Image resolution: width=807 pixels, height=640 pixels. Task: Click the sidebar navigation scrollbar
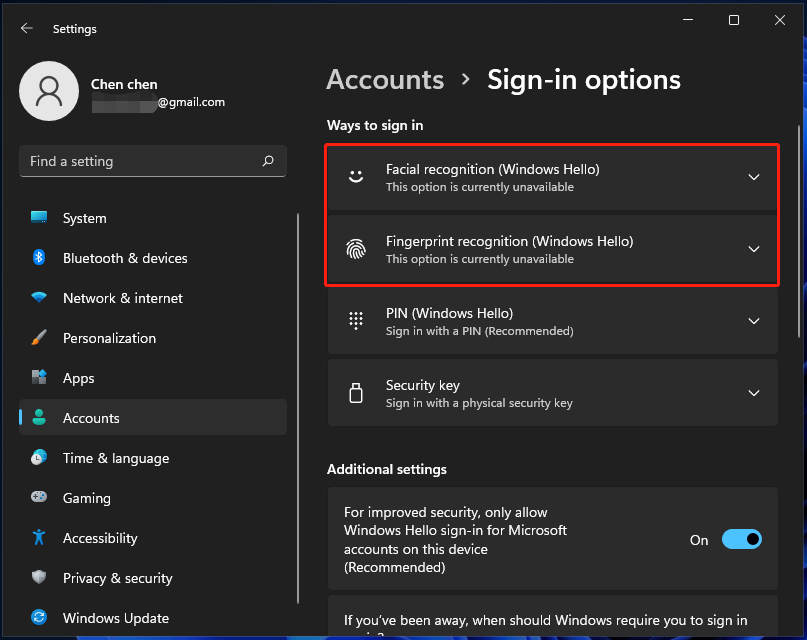[298, 408]
